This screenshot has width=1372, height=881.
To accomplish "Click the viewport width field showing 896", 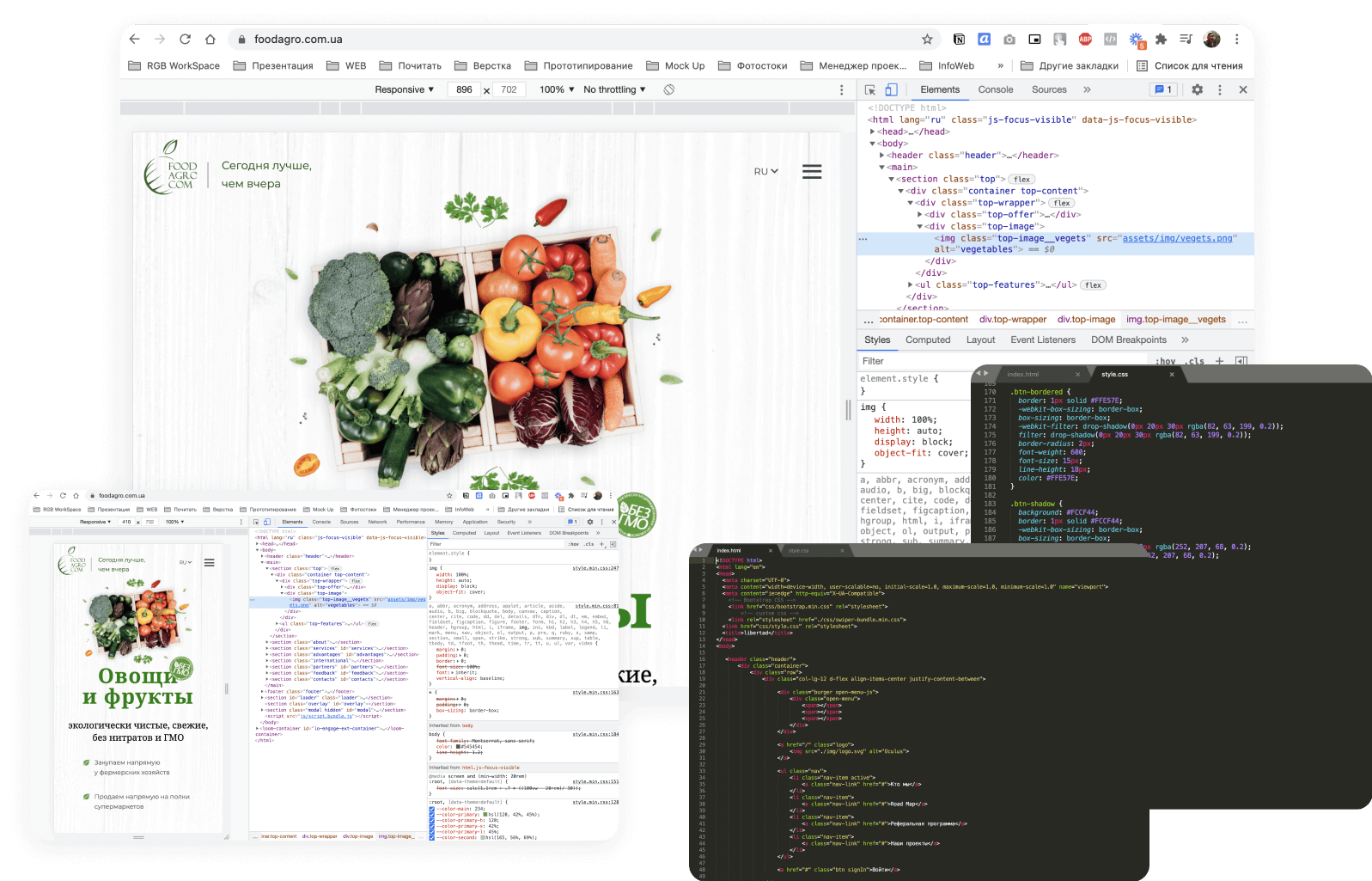I will pos(464,89).
